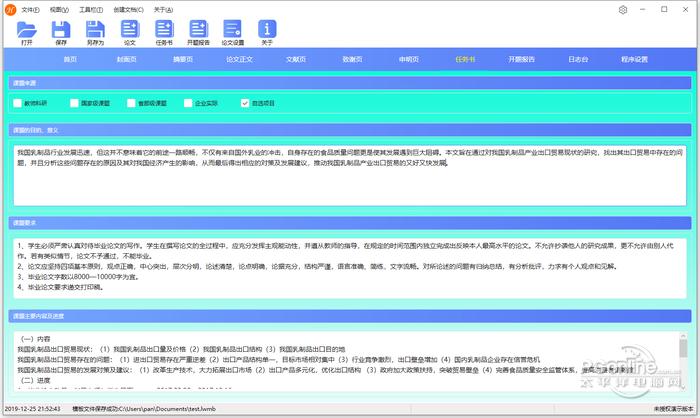Viewport: 700px width, 418px height.
Task: Switch to the 致谢页 tab
Action: click(352, 59)
